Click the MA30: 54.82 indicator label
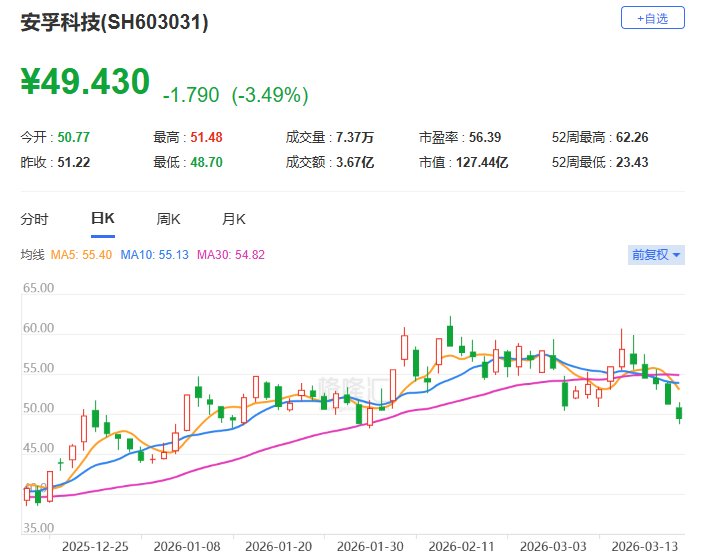Viewport: 705px width, 557px height. point(231,255)
